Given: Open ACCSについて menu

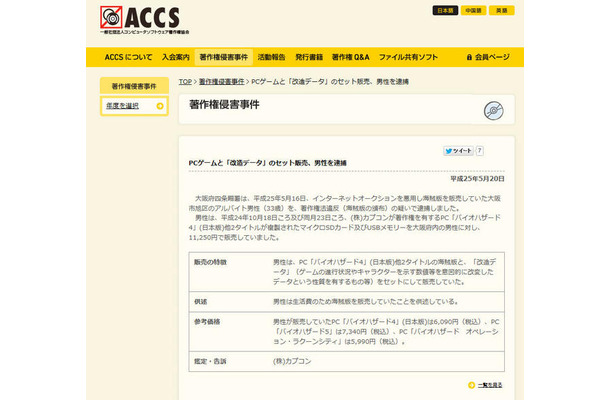Looking at the screenshot, I should point(128,57).
